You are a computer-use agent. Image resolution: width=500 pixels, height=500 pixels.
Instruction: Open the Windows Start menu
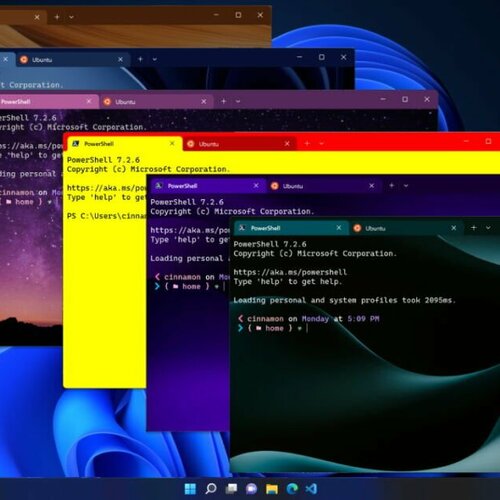[190, 489]
